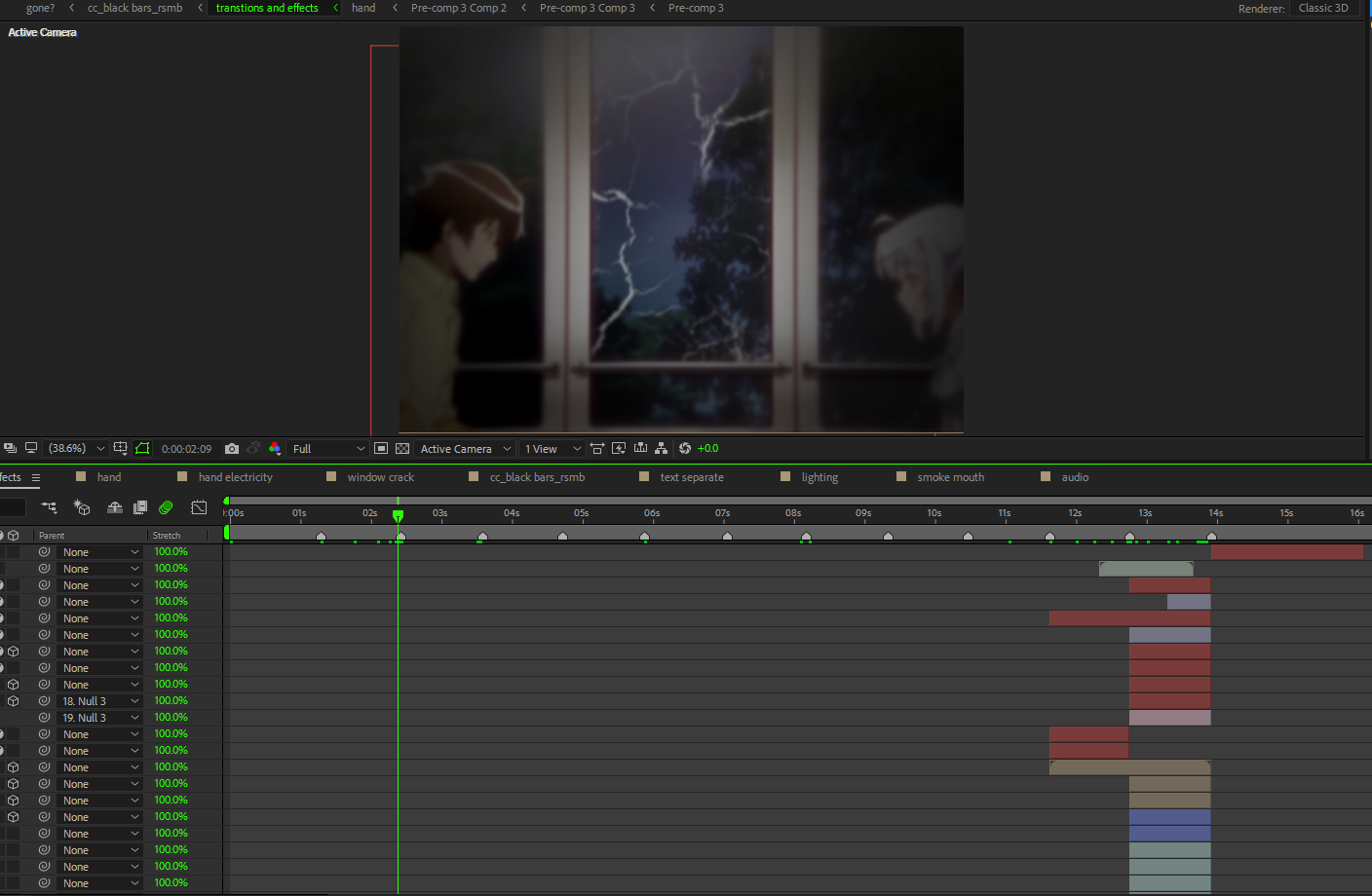Open the 18. Null 3 parent dropdown
This screenshot has width=1372, height=896.
tap(99, 701)
